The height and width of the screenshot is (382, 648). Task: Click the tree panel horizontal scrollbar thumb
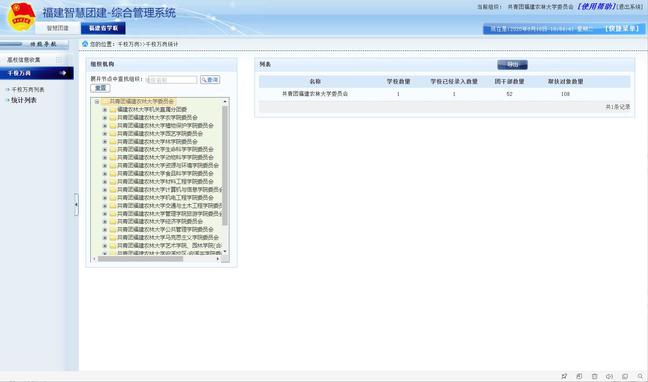pyautogui.click(x=141, y=259)
